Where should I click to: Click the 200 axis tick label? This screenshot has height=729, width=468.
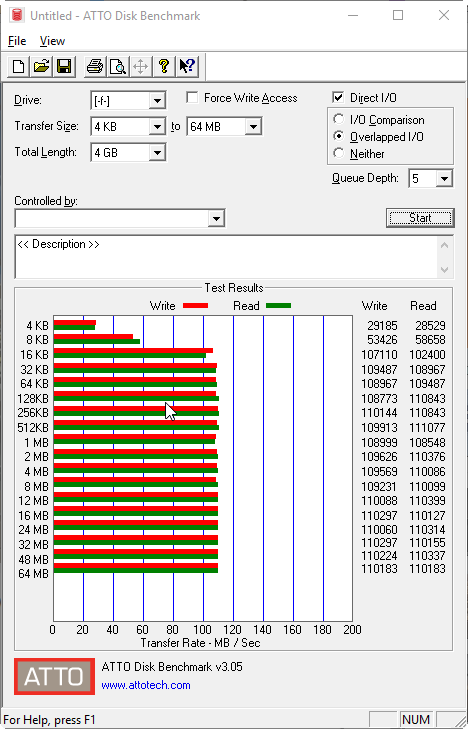[x=352, y=630]
